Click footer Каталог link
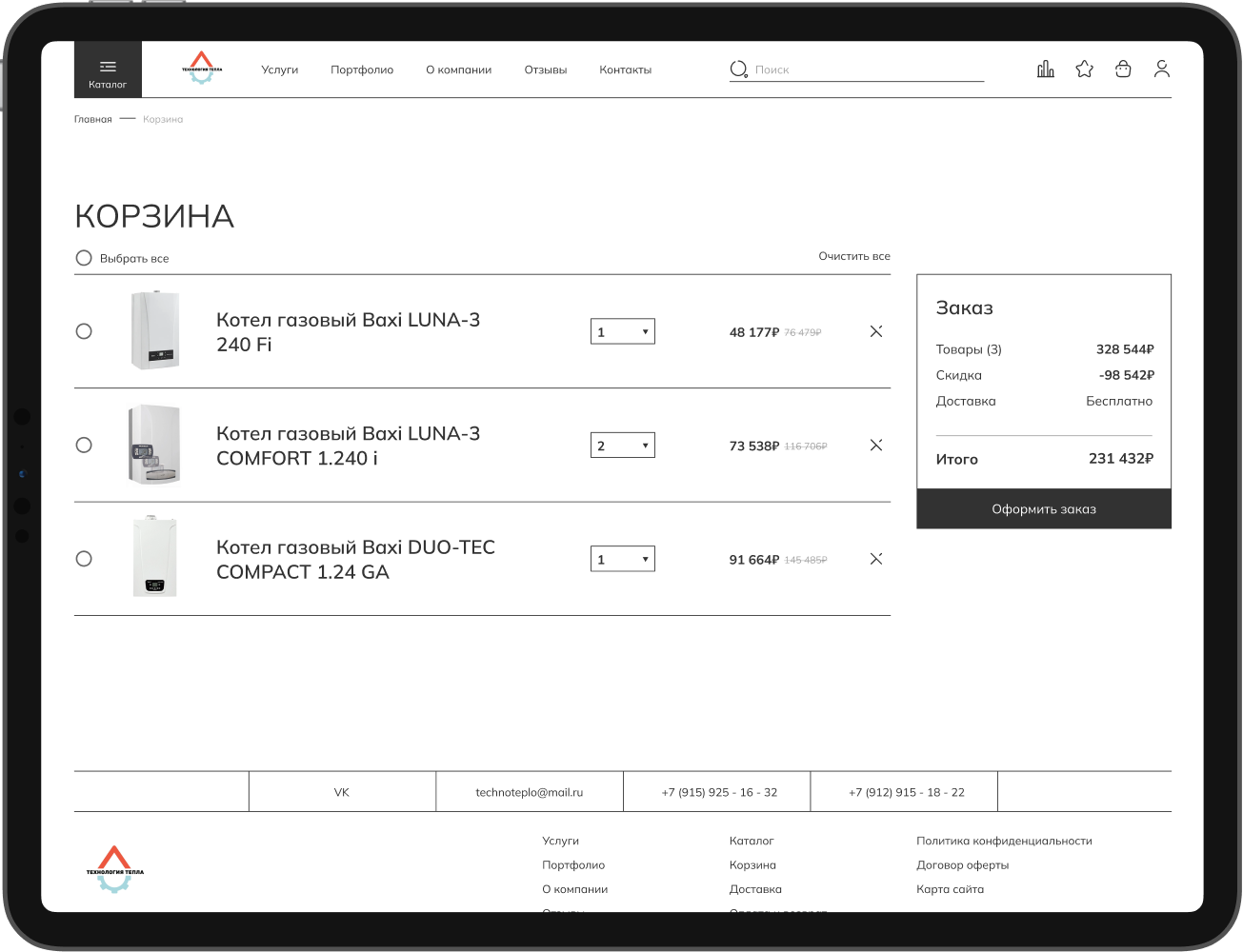 (752, 841)
